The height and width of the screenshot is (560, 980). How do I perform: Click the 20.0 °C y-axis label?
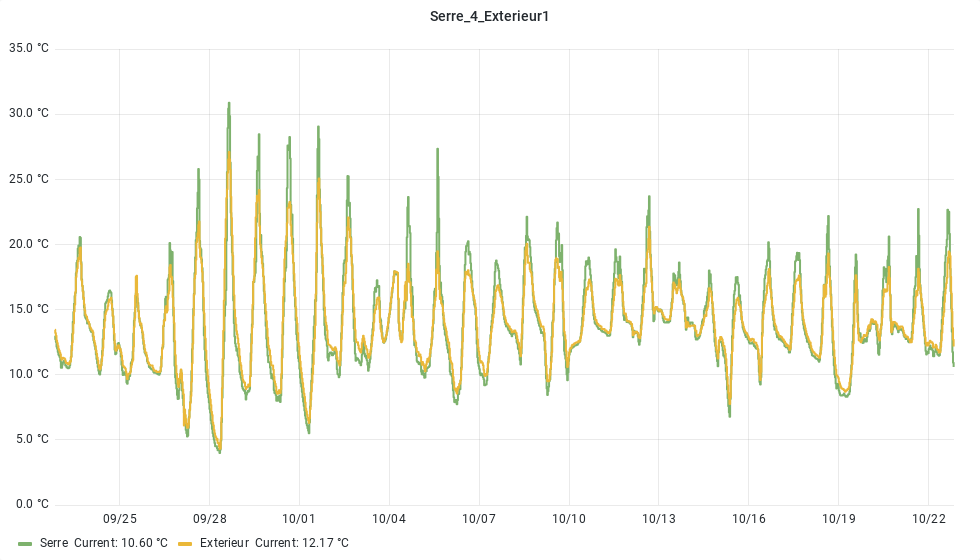click(x=29, y=244)
